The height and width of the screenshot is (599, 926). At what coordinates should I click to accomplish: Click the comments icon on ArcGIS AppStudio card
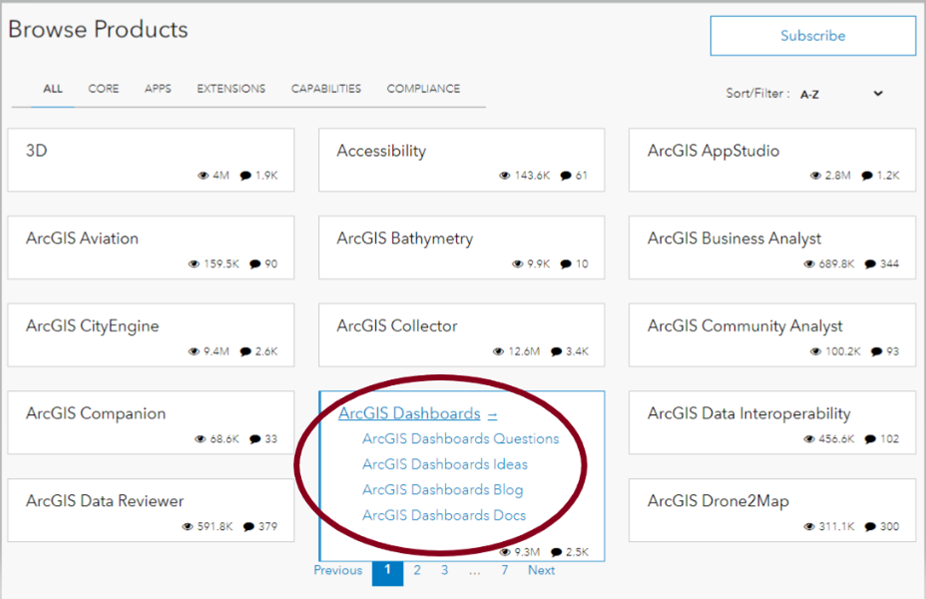[x=867, y=175]
